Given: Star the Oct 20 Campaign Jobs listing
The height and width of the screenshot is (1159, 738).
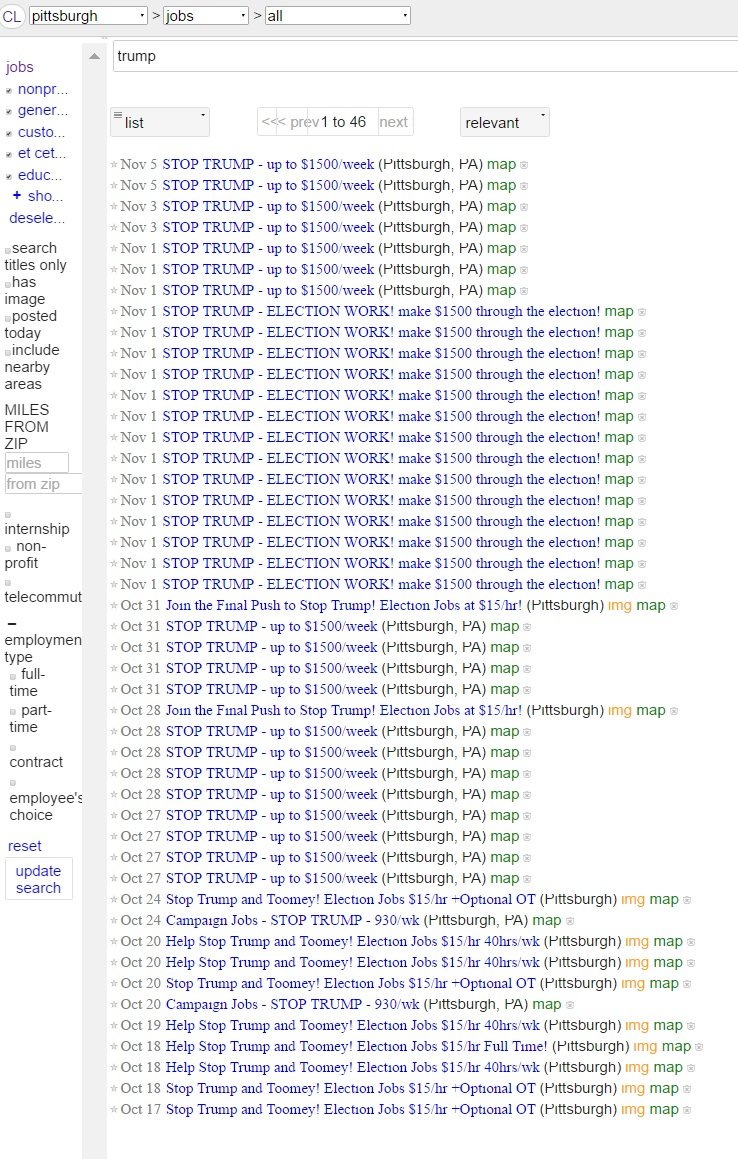Looking at the screenshot, I should point(114,1005).
